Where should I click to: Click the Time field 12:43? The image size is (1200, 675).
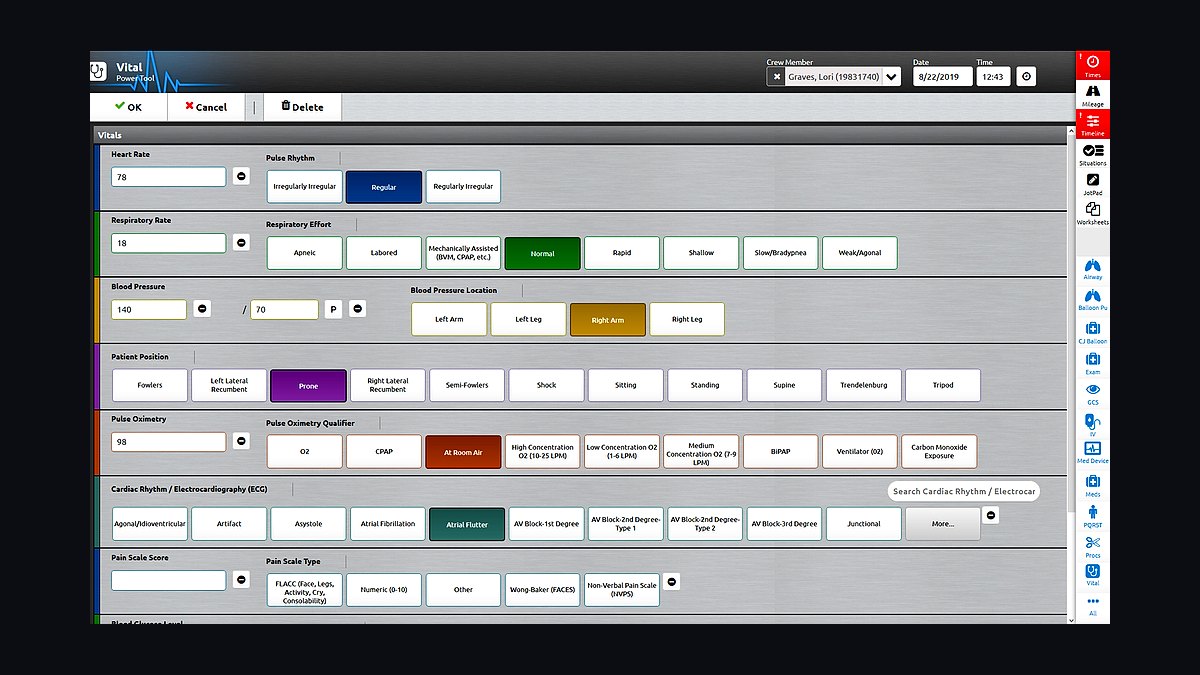[993, 77]
